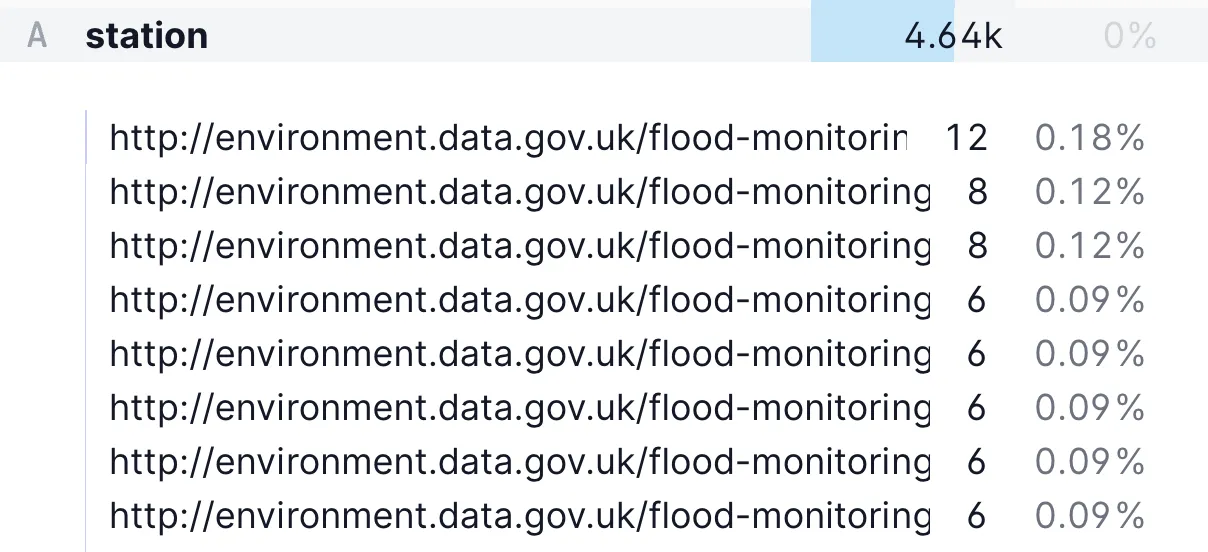Click the 0% null percentage for station
Viewport: 1208px width, 552px height.
[x=1130, y=37]
